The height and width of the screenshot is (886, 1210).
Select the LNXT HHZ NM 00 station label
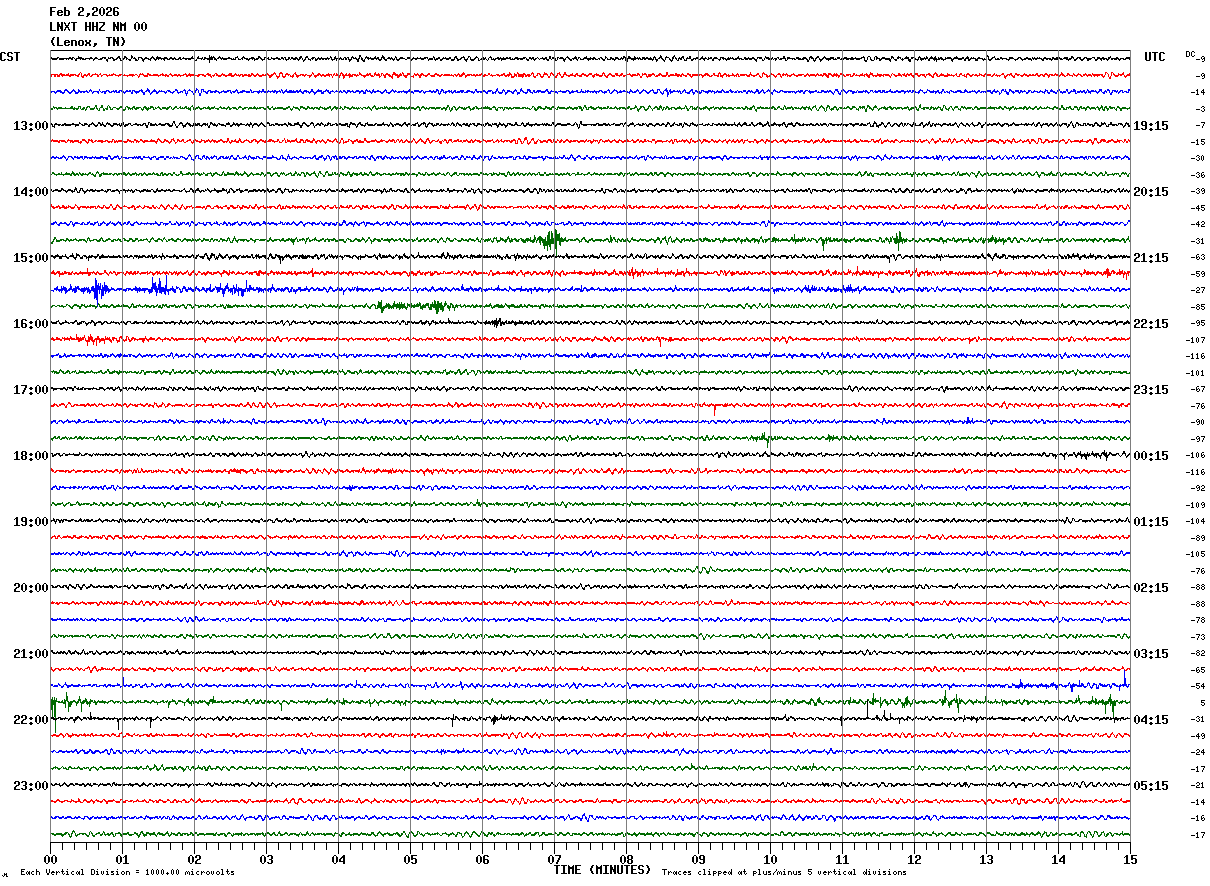(98, 27)
